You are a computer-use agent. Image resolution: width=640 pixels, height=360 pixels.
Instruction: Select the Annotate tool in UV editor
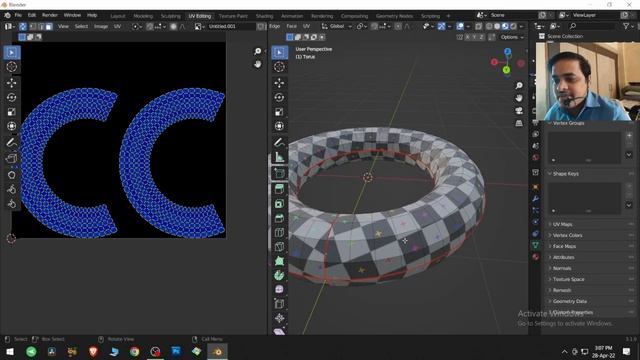pyautogui.click(x=12, y=142)
